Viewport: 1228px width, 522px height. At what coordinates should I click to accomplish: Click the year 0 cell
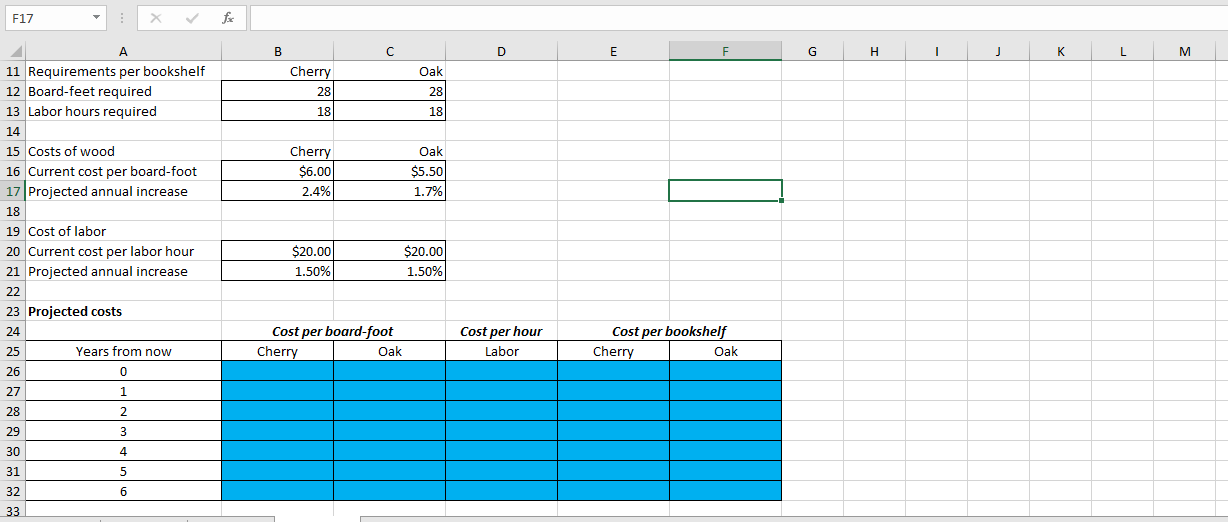click(122, 371)
